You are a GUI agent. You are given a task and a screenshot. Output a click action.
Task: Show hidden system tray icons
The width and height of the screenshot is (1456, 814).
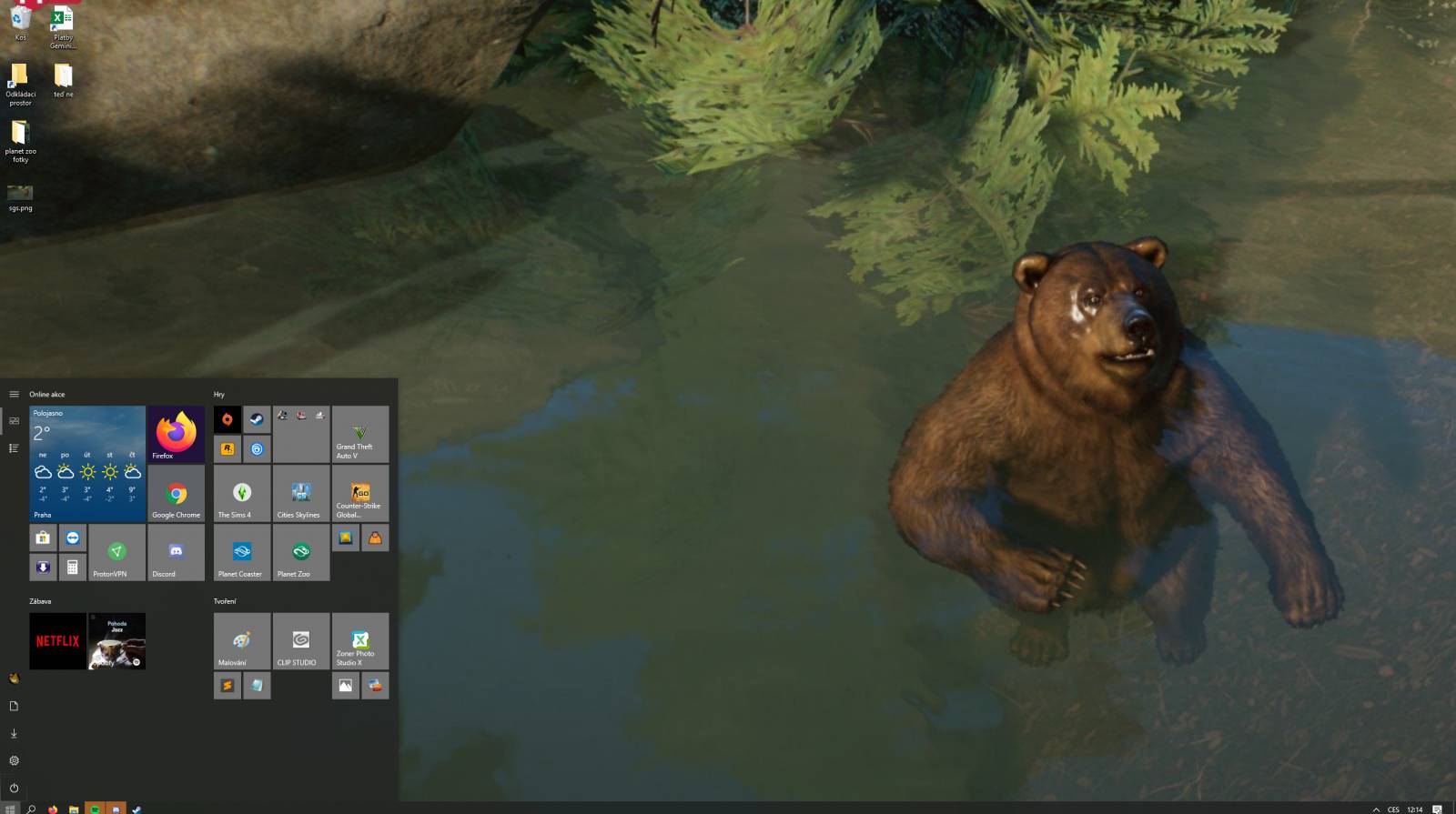[x=1376, y=809]
